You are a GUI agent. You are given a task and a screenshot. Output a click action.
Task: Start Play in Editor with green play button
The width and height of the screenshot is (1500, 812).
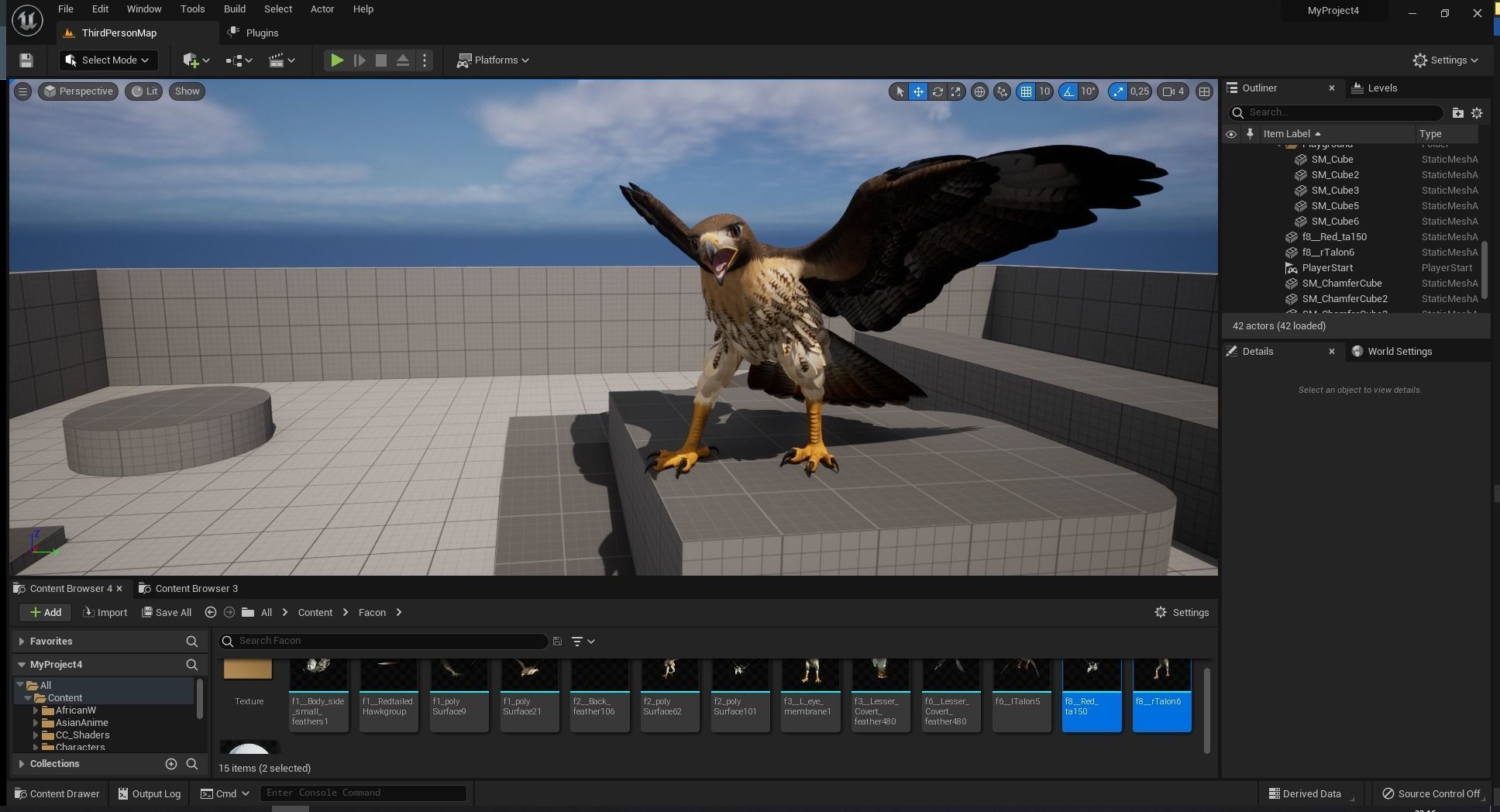pos(337,60)
